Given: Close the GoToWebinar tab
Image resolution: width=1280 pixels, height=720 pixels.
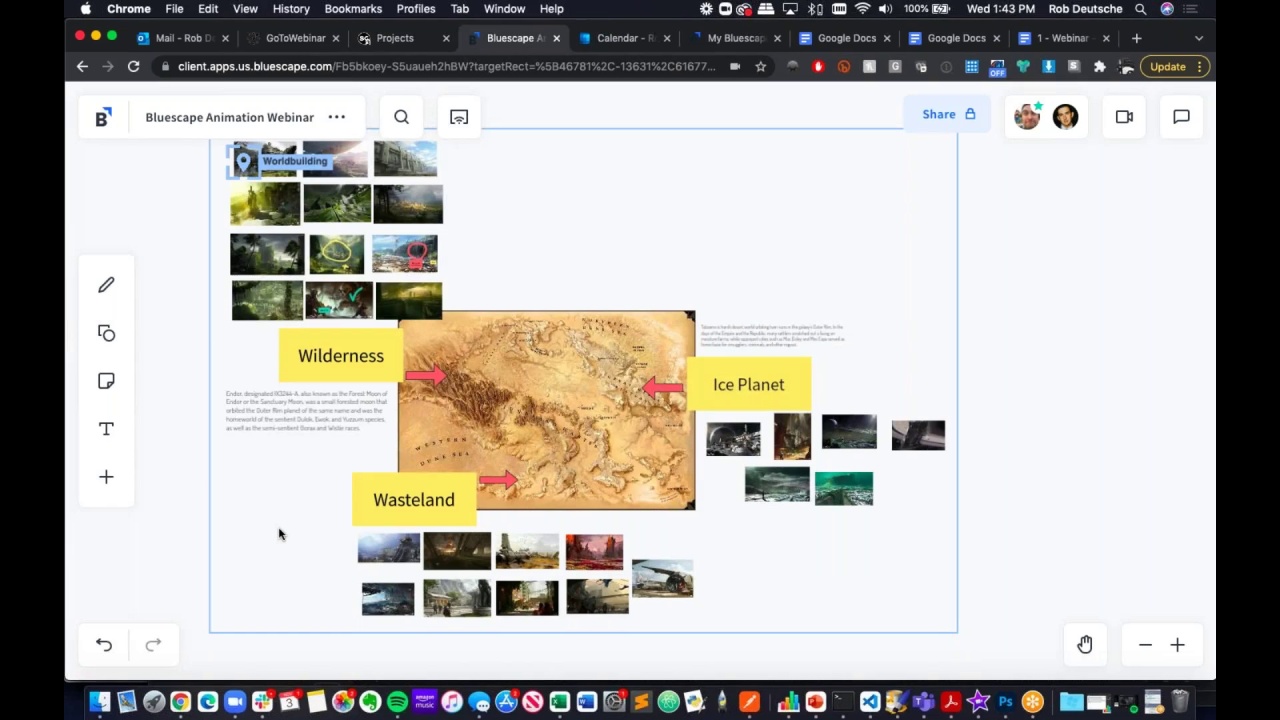Looking at the screenshot, I should pos(336,38).
